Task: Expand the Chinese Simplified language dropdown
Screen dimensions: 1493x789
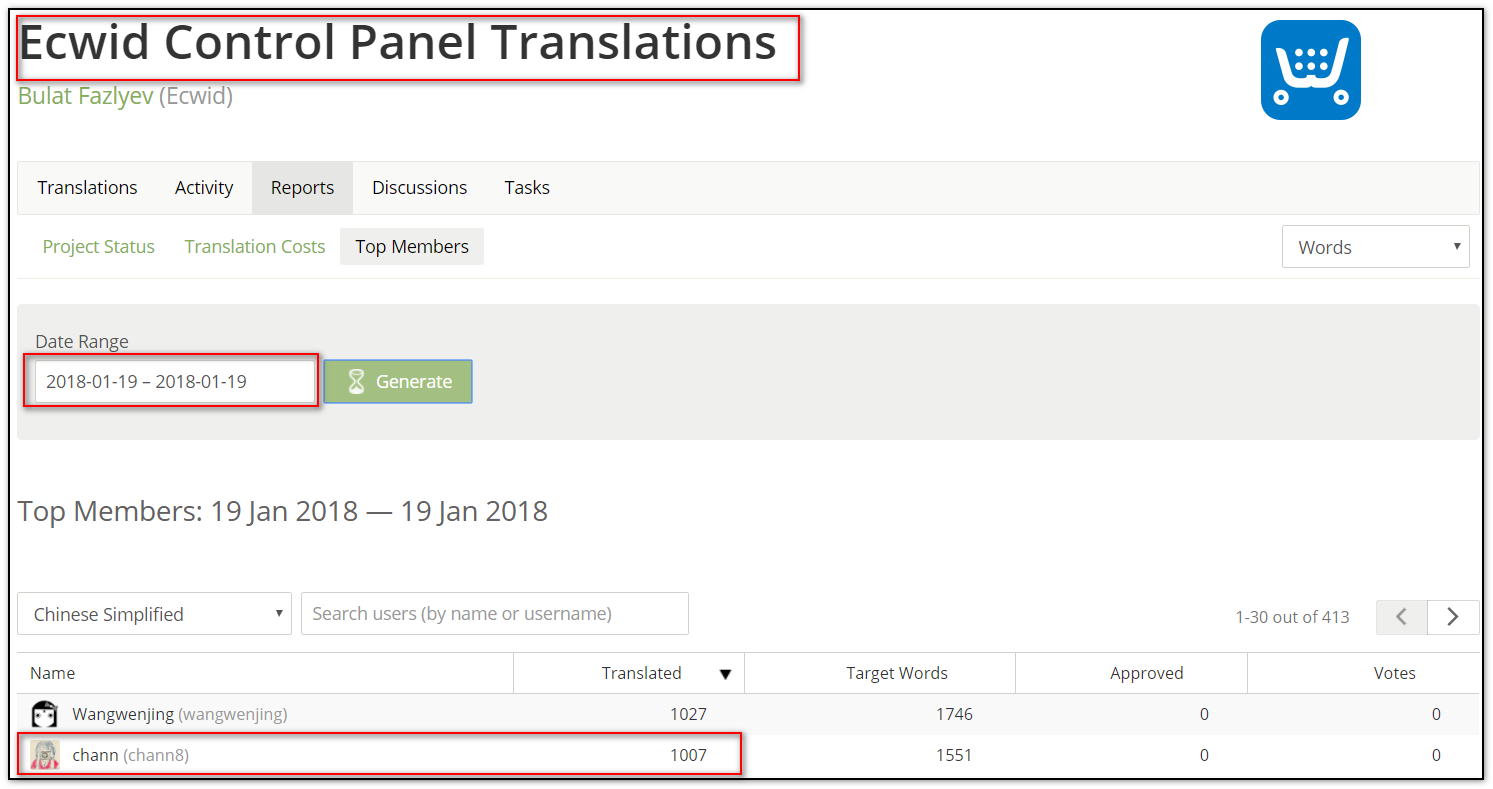Action: pyautogui.click(x=154, y=614)
